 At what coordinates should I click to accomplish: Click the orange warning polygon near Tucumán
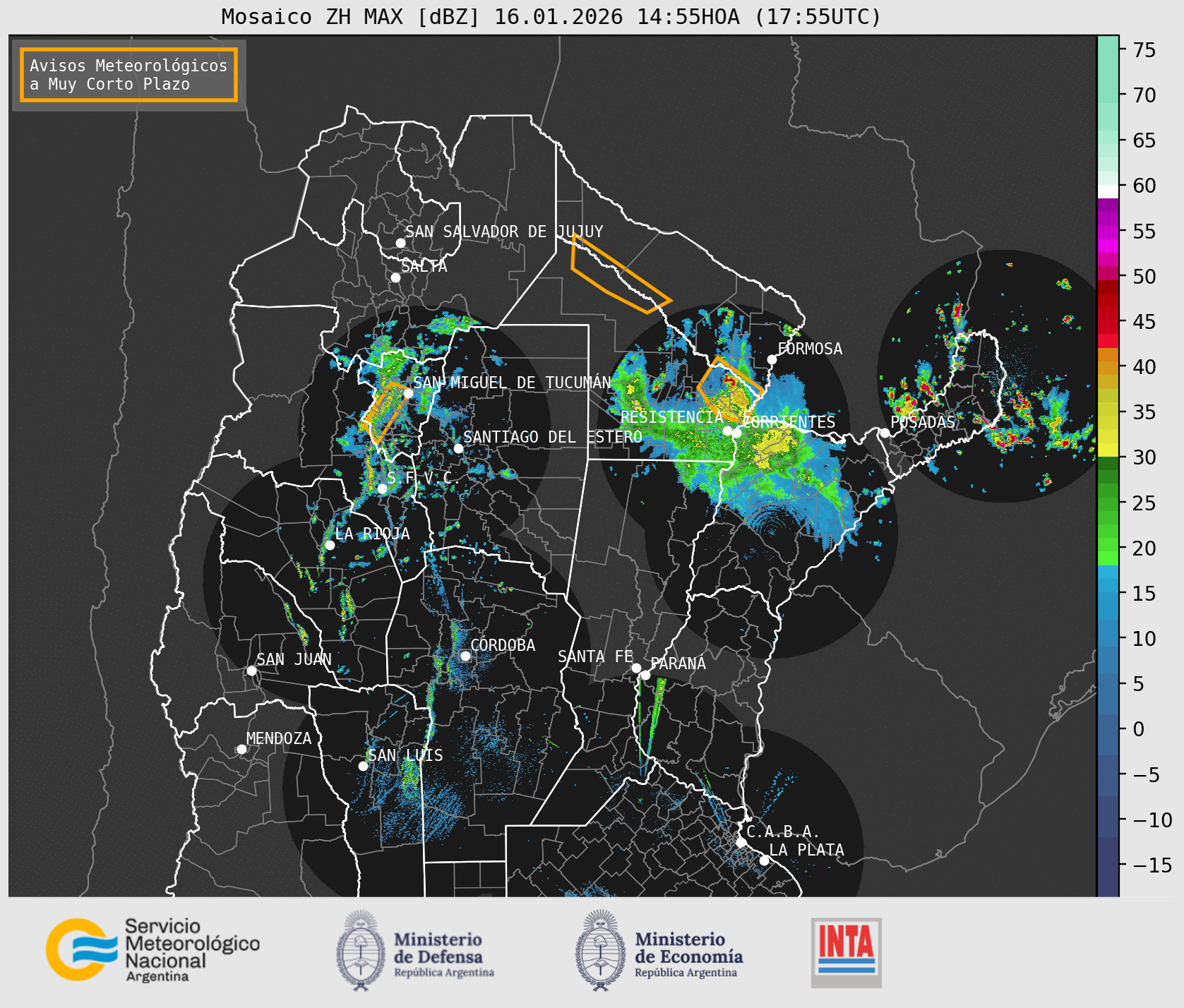[385, 413]
